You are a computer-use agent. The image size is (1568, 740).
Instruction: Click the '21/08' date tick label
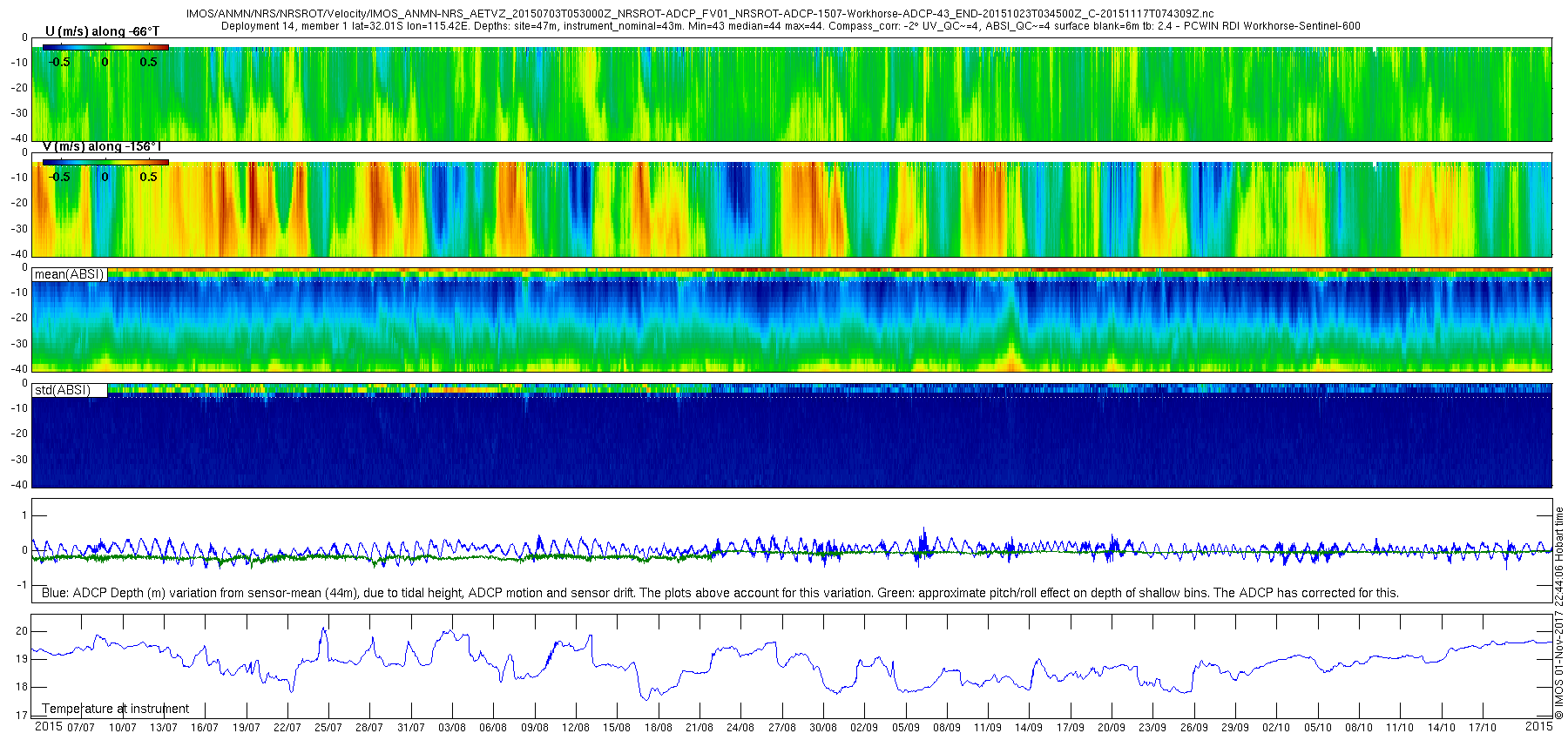[699, 728]
